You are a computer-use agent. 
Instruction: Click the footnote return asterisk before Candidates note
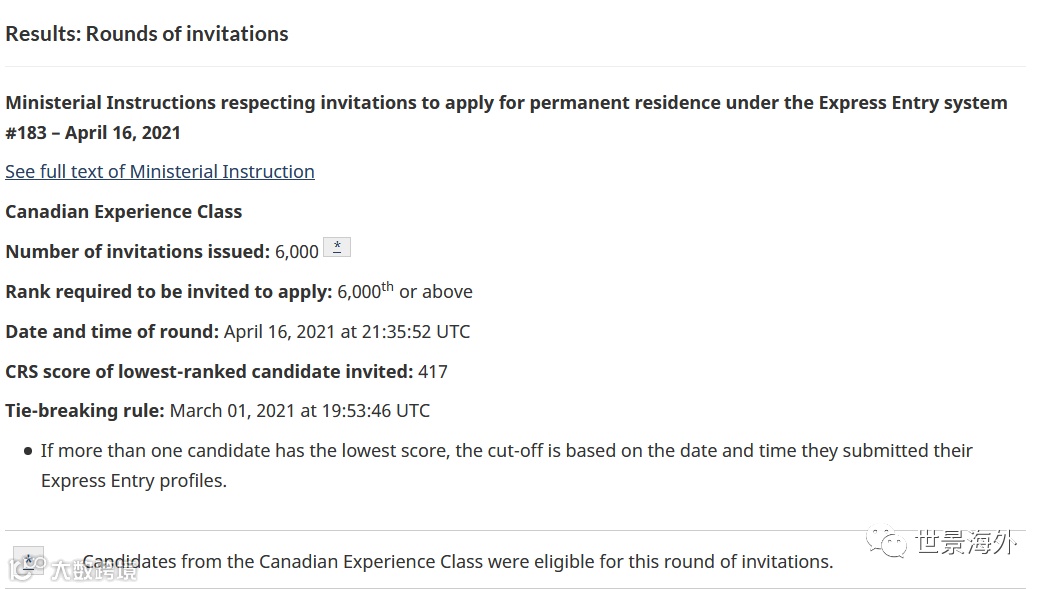point(28,561)
